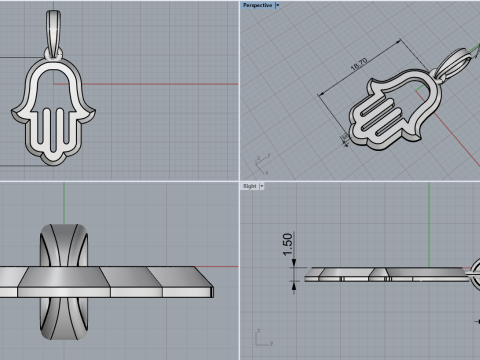This screenshot has width=480, height=360.
Task: Click the Right viewport title label
Action: click(x=250, y=186)
